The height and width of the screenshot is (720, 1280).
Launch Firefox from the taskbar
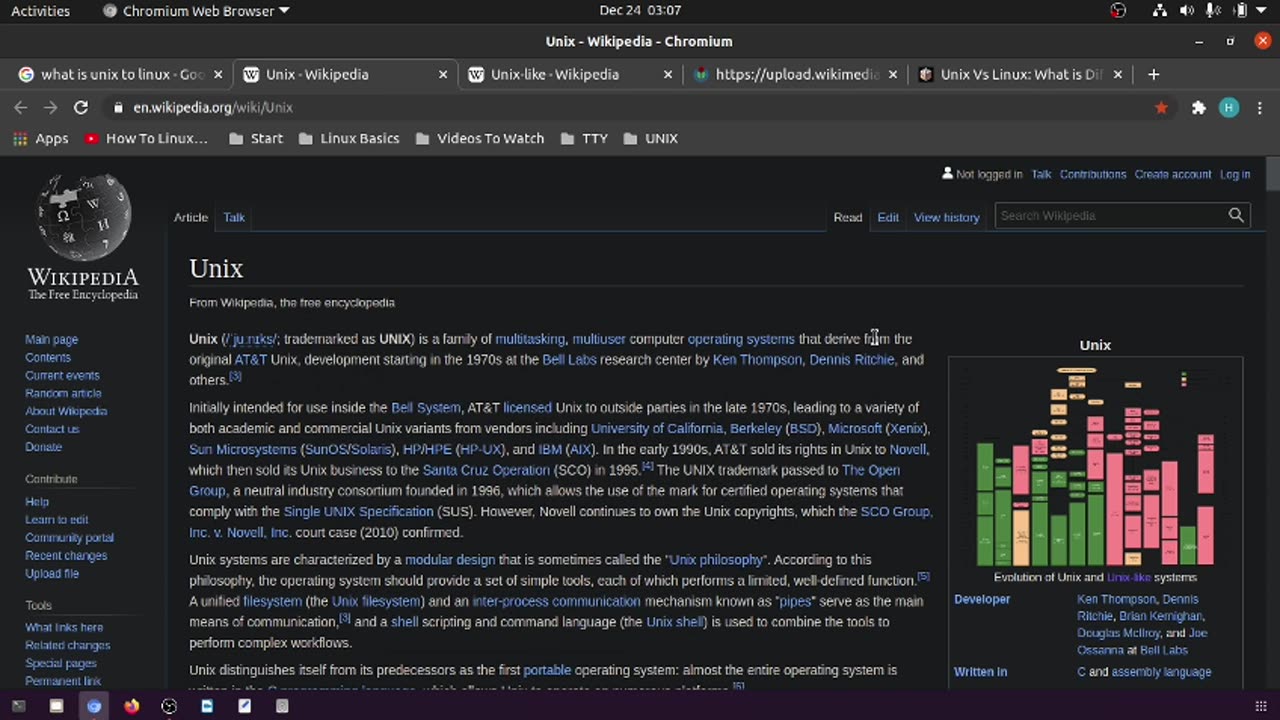(131, 706)
